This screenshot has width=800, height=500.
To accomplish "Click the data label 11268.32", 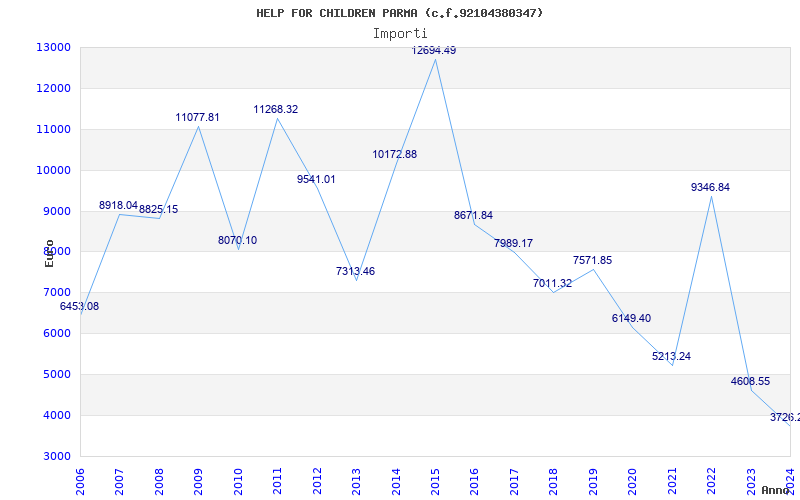I will pyautogui.click(x=276, y=109).
